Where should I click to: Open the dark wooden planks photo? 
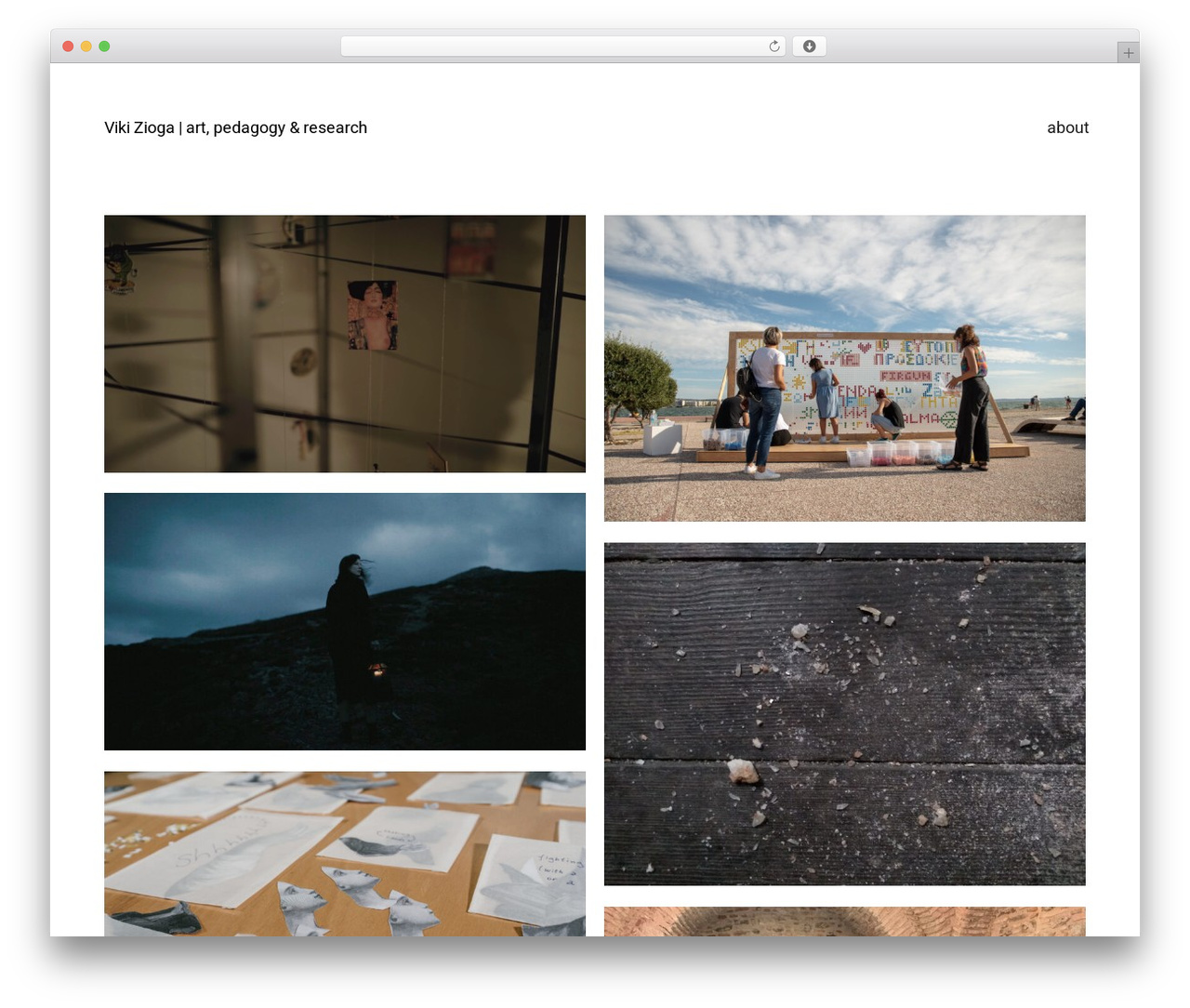844,714
